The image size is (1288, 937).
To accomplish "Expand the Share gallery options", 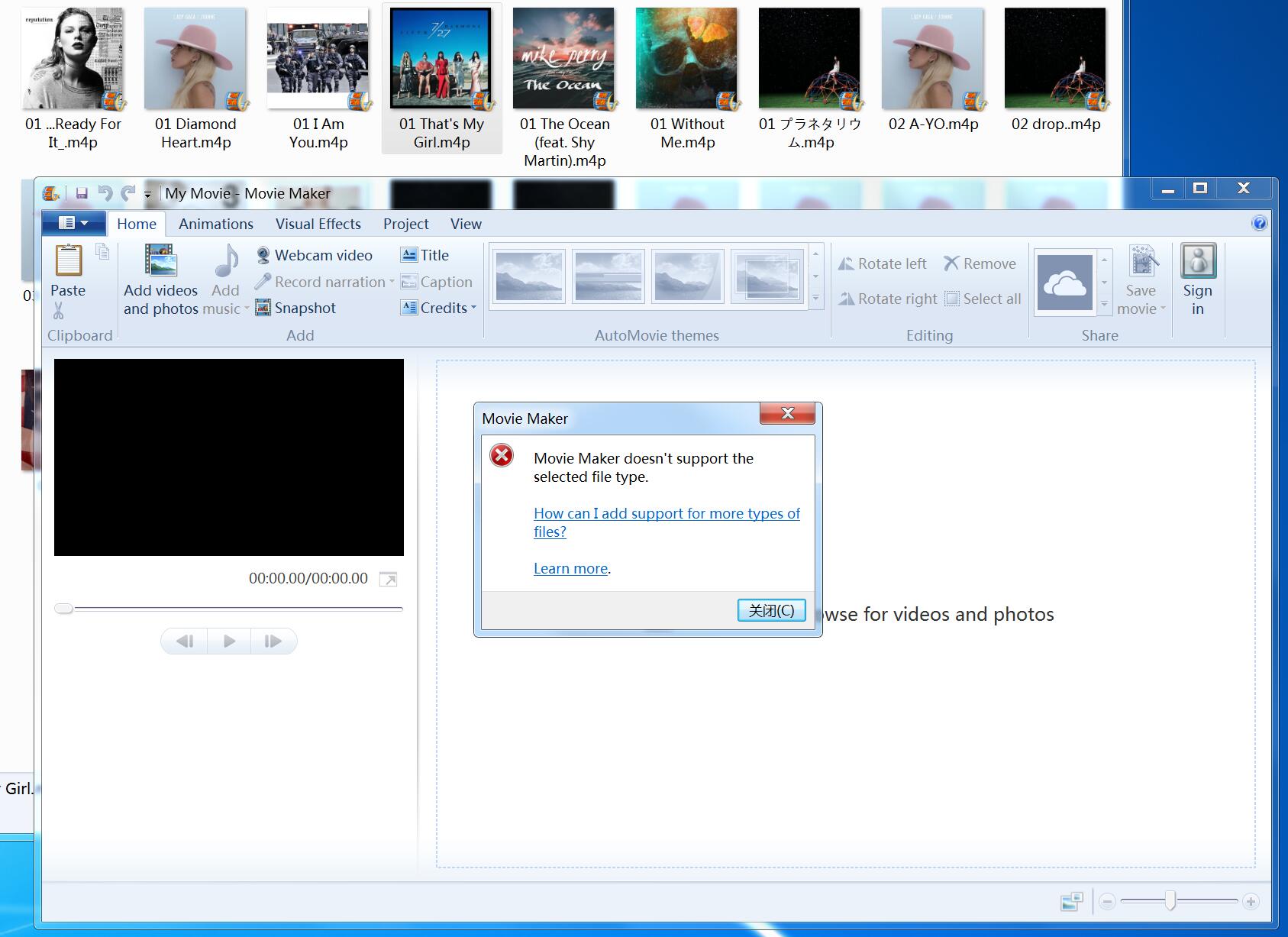I will [1104, 304].
